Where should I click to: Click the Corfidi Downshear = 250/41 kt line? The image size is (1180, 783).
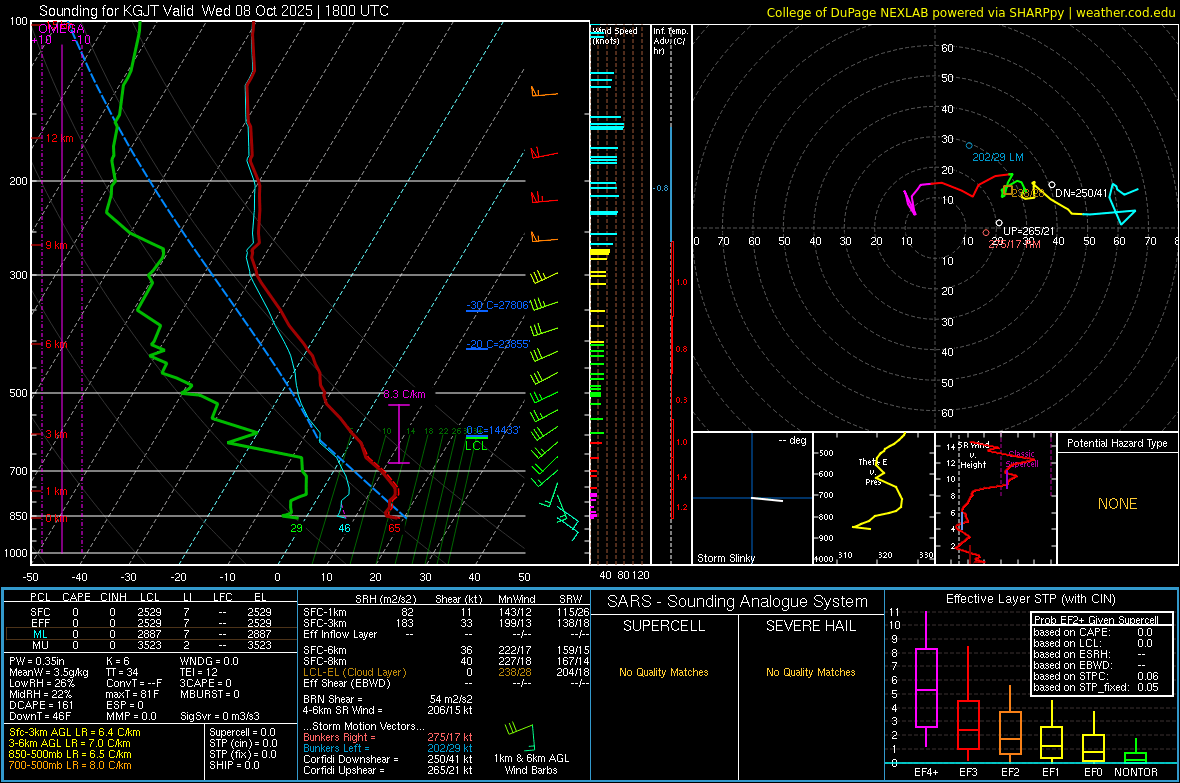(388, 759)
